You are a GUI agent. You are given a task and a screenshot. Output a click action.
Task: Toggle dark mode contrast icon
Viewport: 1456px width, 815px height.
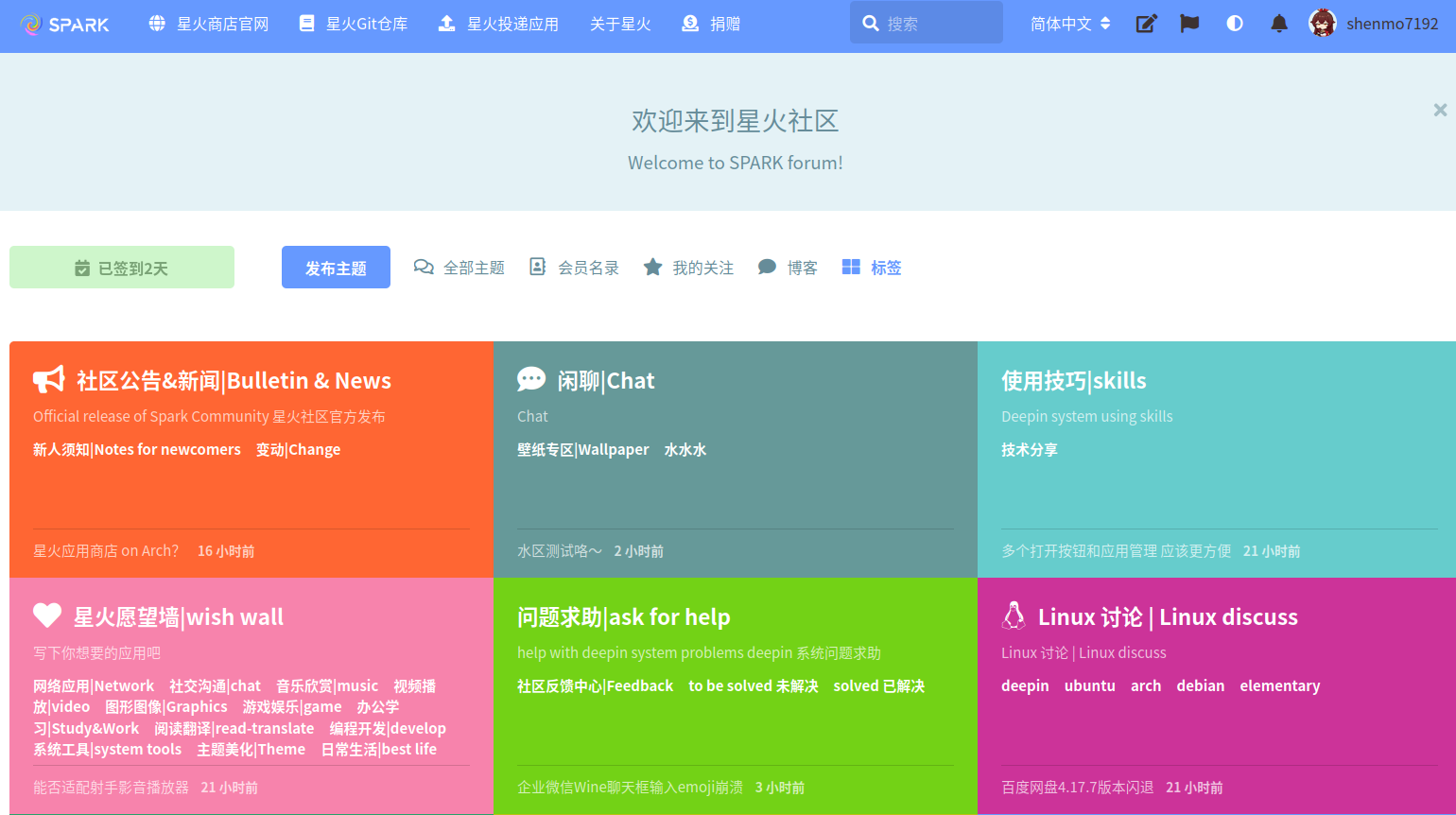pyautogui.click(x=1235, y=25)
